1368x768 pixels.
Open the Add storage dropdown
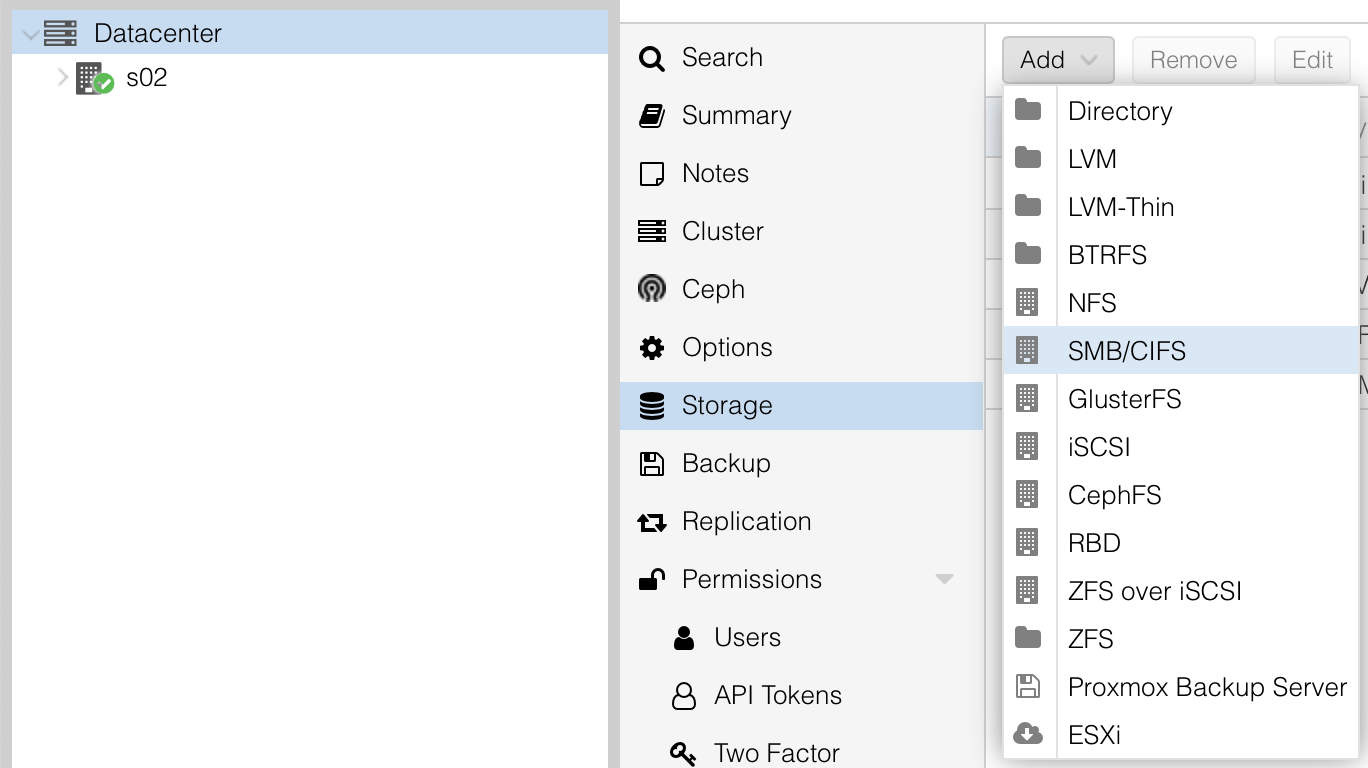pyautogui.click(x=1058, y=60)
